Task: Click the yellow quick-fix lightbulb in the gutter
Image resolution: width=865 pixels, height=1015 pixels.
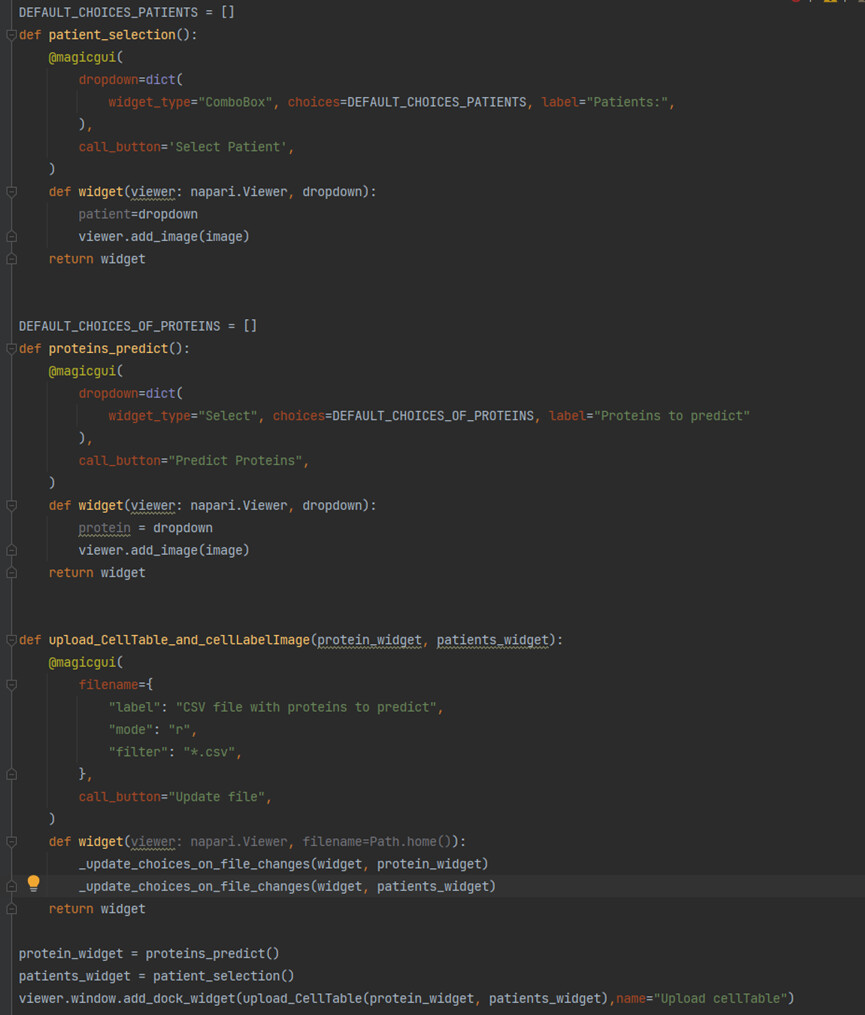Action: point(33,883)
